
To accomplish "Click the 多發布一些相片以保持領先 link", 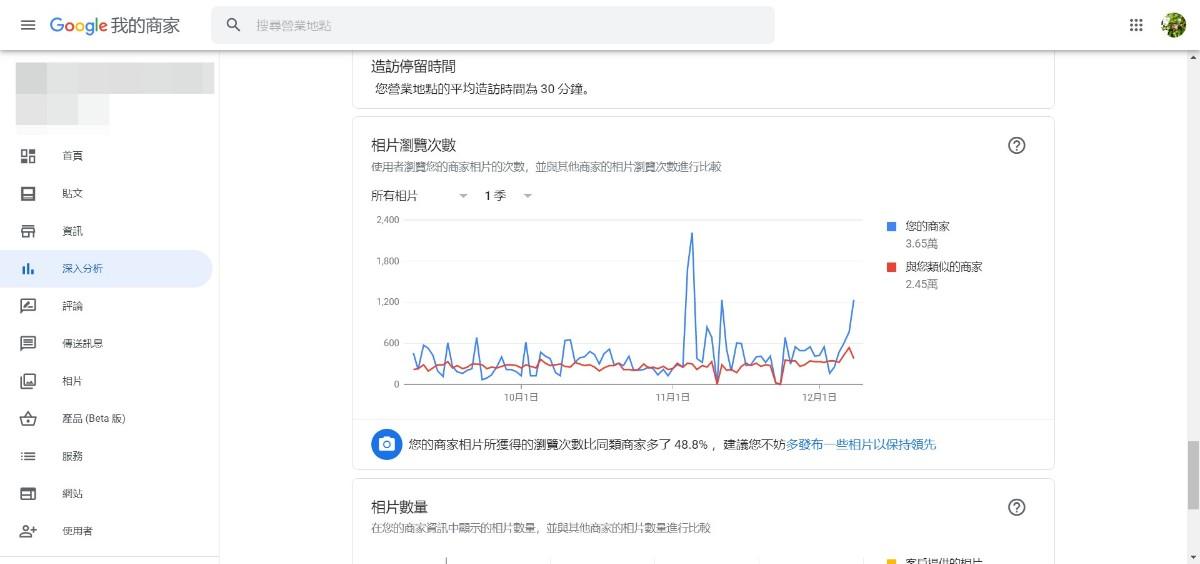I will tap(861, 444).
